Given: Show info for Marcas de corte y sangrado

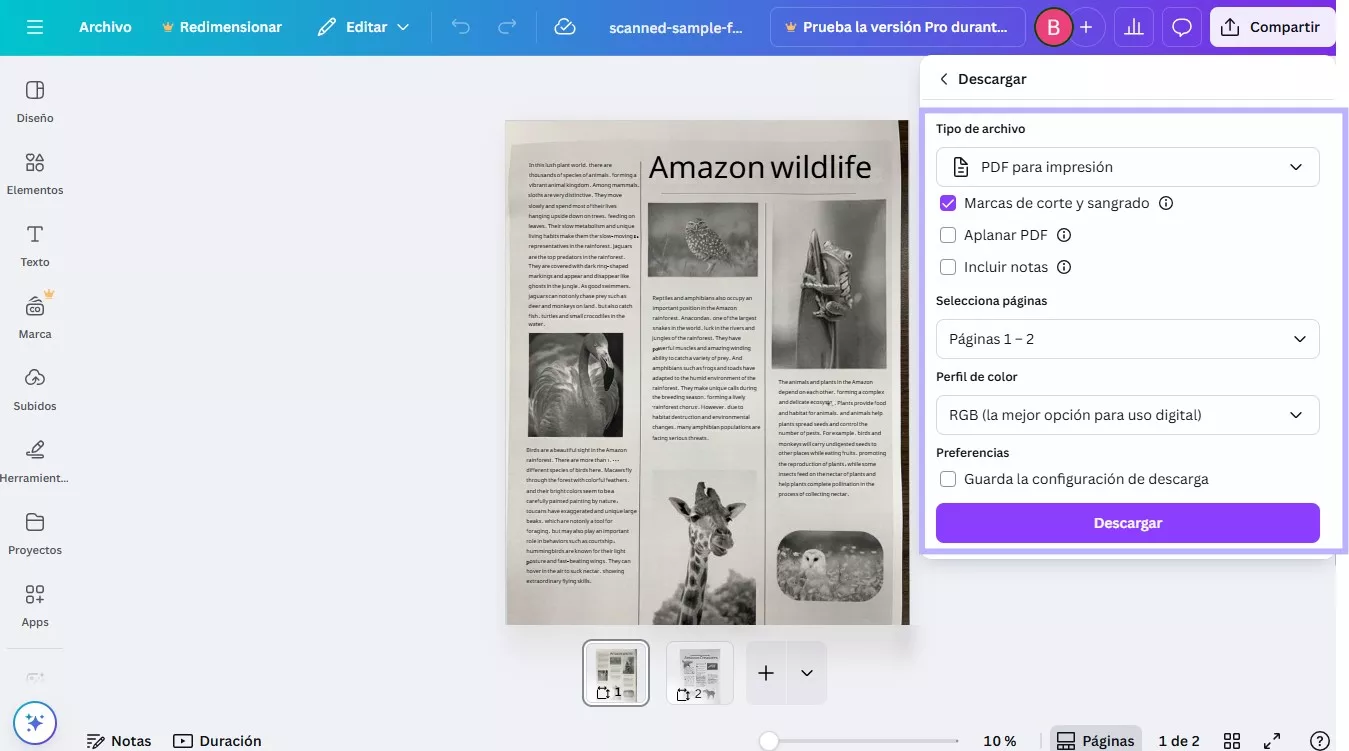Looking at the screenshot, I should [x=1165, y=203].
